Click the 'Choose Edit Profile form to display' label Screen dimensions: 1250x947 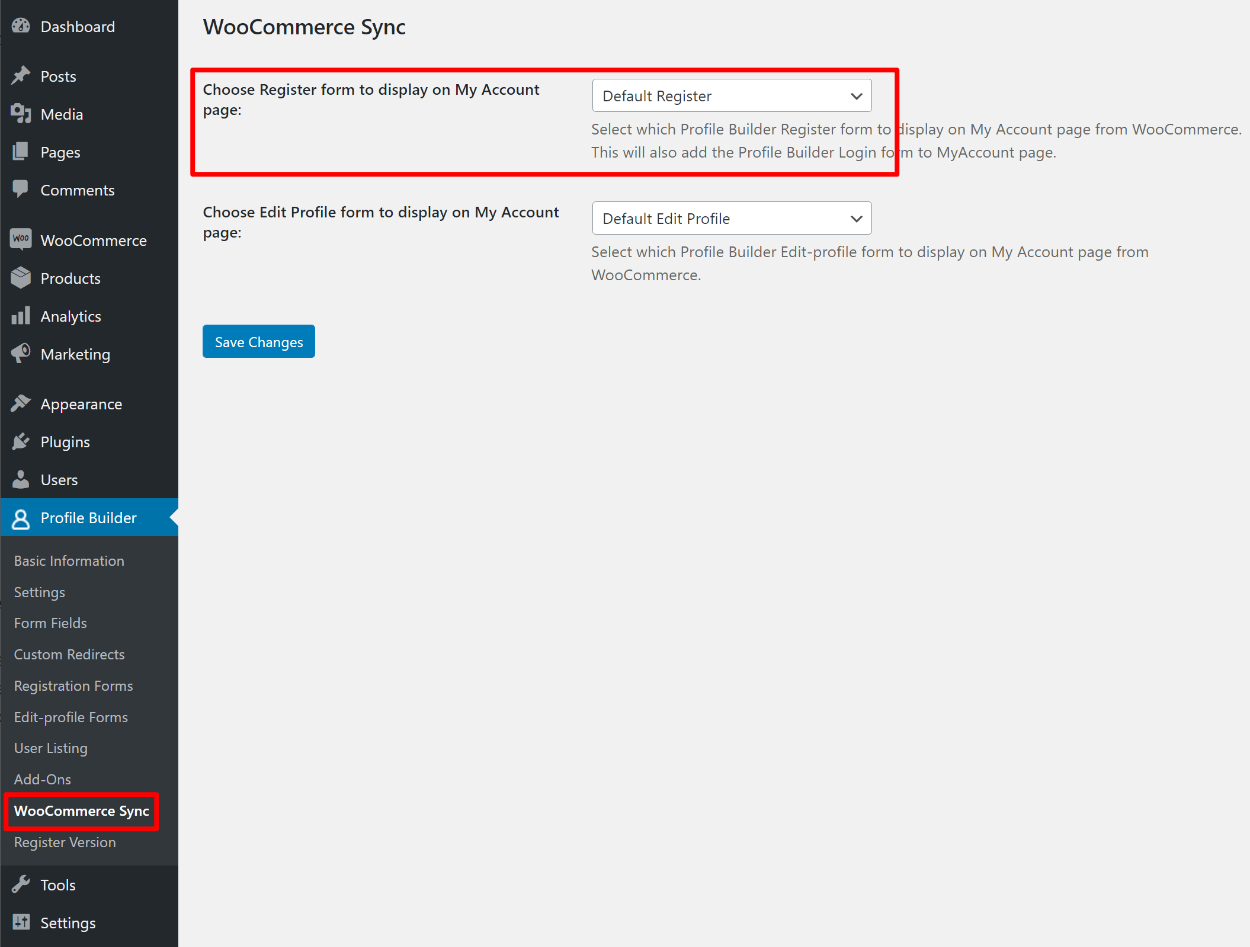pos(381,222)
